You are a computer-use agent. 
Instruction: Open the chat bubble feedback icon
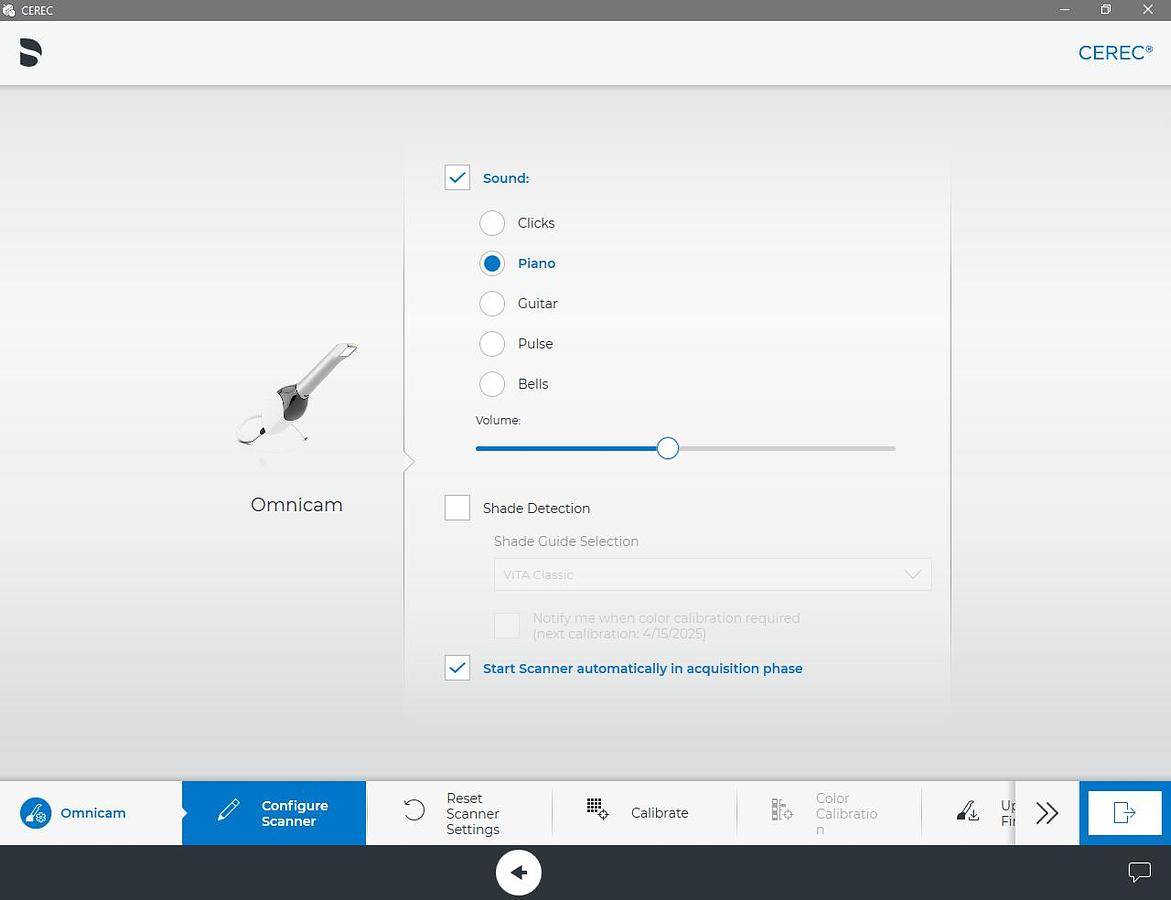[1139, 872]
